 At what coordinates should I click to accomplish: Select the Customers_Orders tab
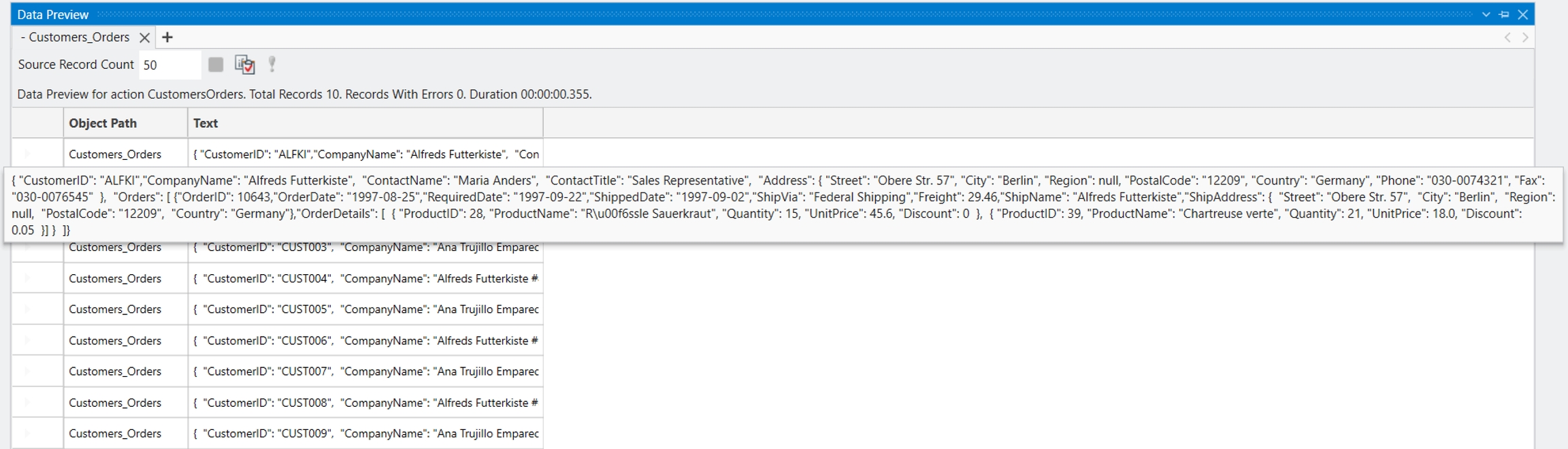(79, 37)
